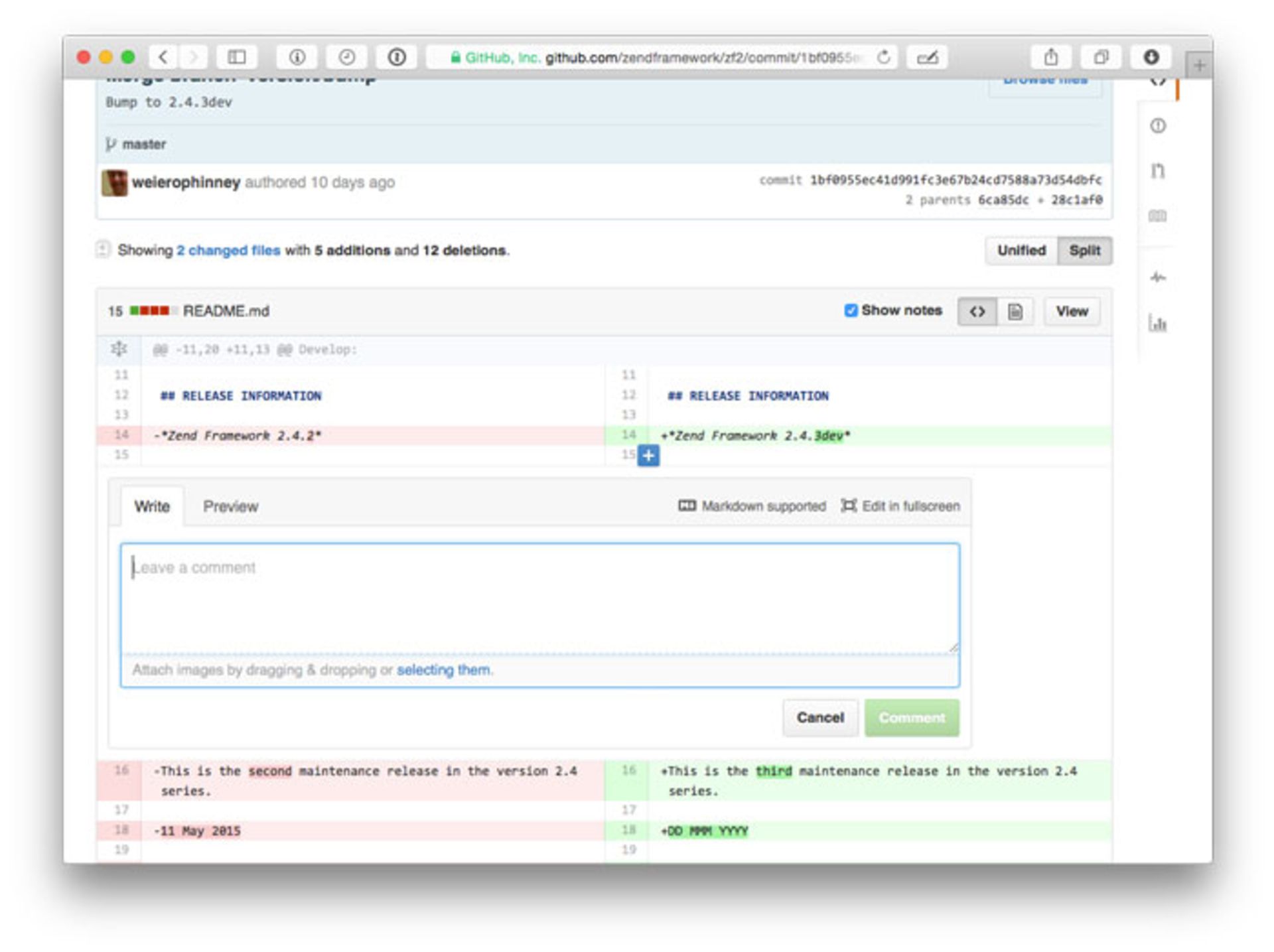The image size is (1274, 952).
Task: Open the 2 changed files link
Action: tap(228, 250)
